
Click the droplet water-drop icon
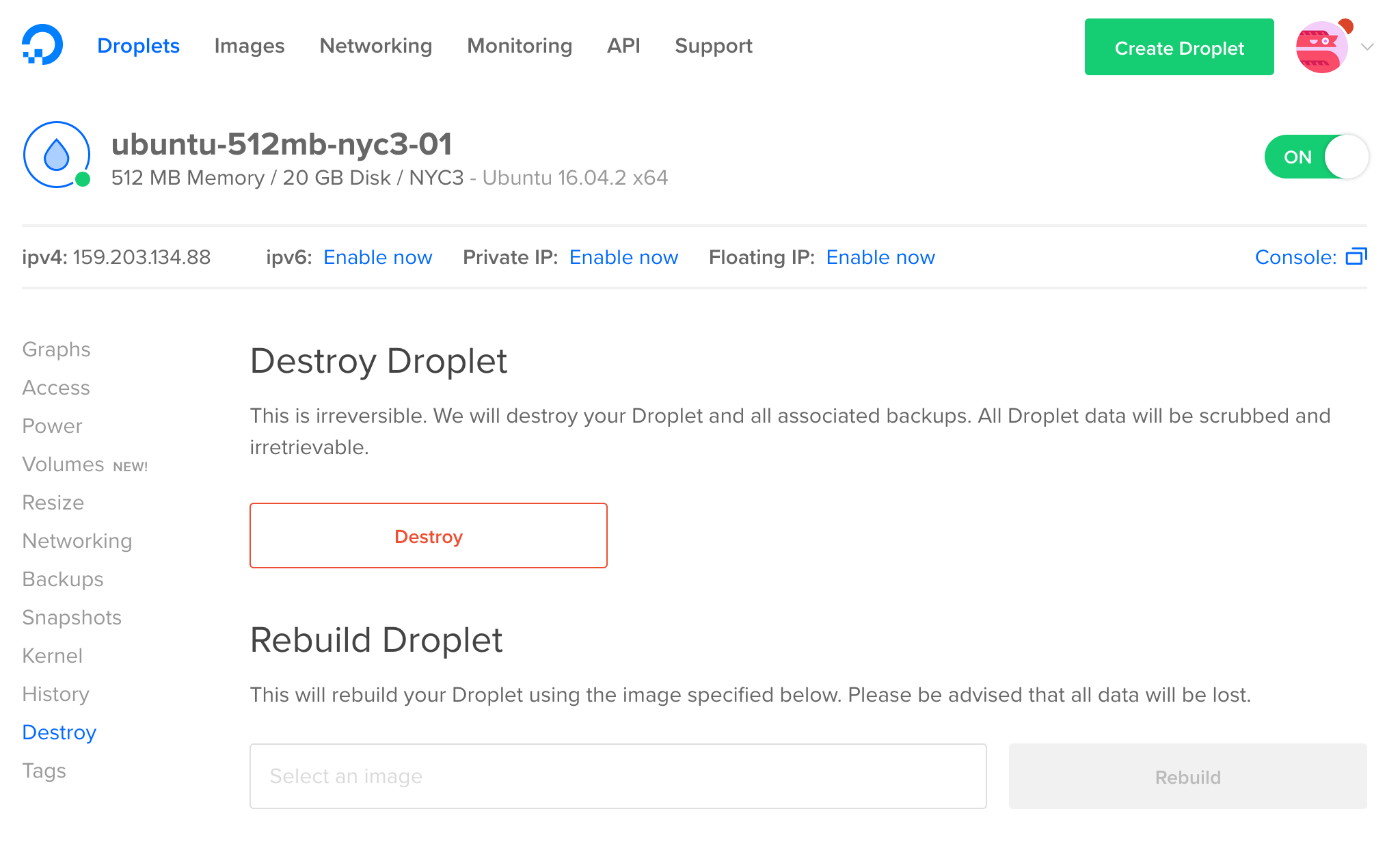click(57, 155)
